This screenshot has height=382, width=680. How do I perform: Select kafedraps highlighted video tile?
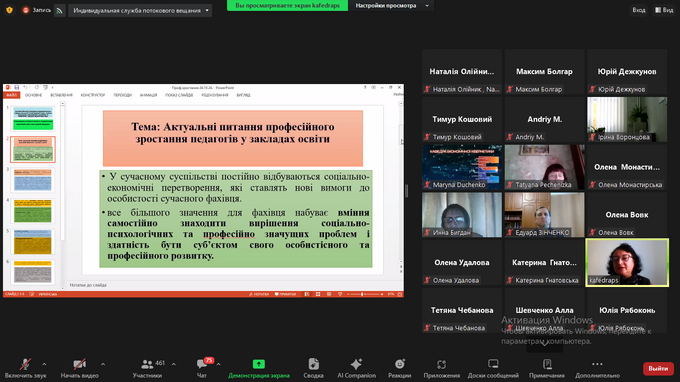pyautogui.click(x=627, y=262)
